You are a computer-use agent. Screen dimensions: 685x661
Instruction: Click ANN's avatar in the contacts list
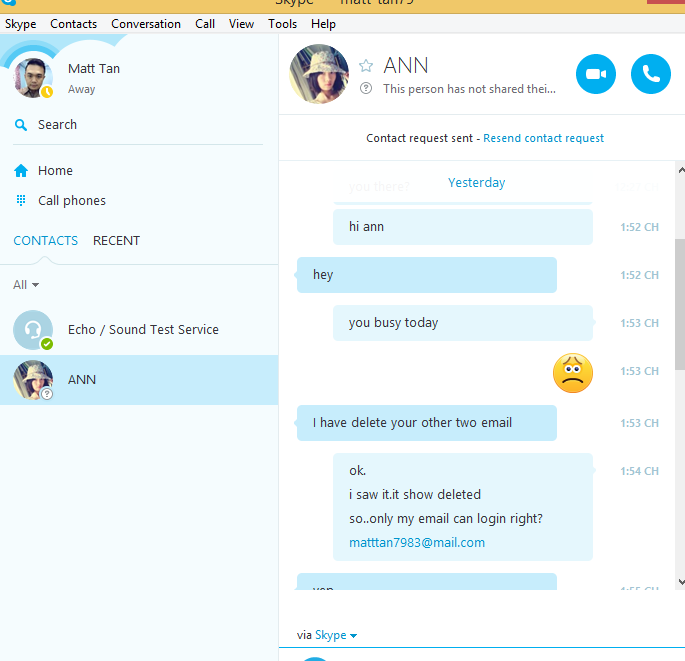33,380
